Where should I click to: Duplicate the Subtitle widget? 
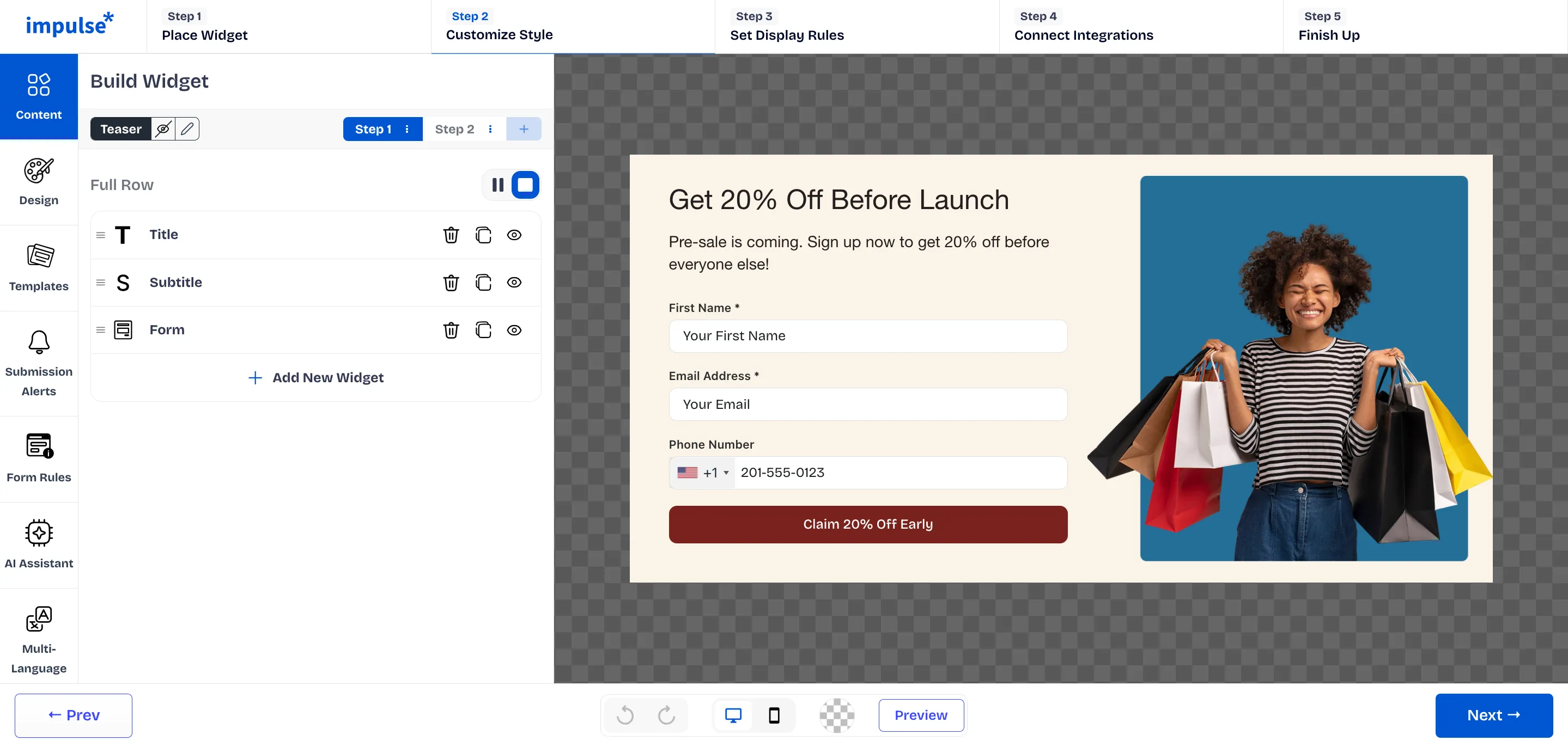coord(483,282)
